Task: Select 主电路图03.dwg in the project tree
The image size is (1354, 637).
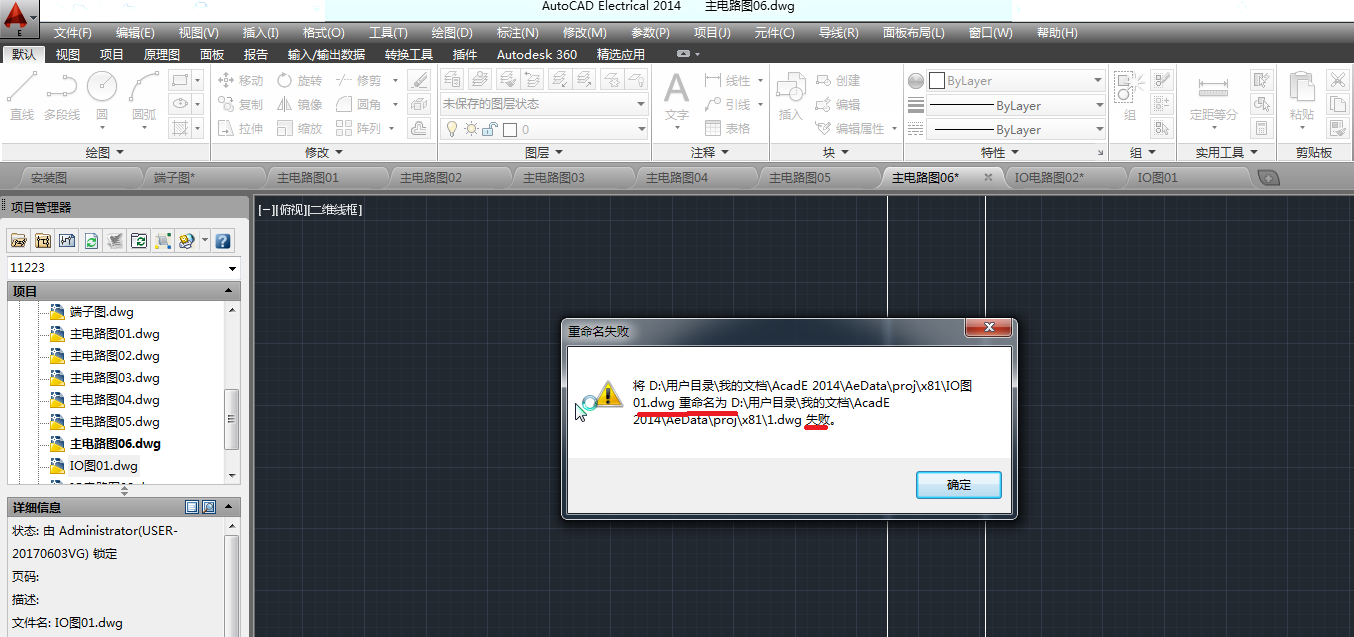Action: tap(114, 378)
